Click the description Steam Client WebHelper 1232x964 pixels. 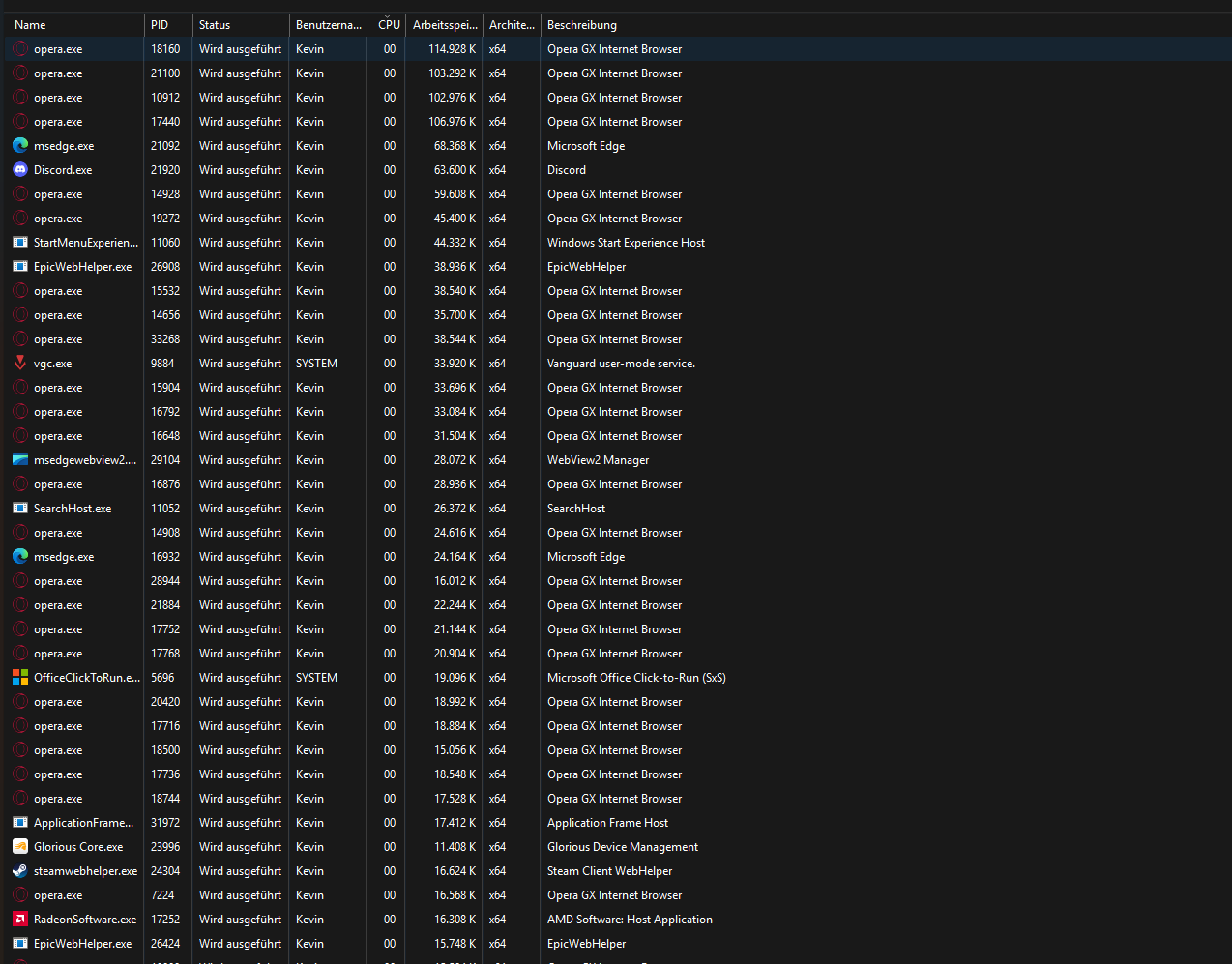pyautogui.click(x=609, y=871)
